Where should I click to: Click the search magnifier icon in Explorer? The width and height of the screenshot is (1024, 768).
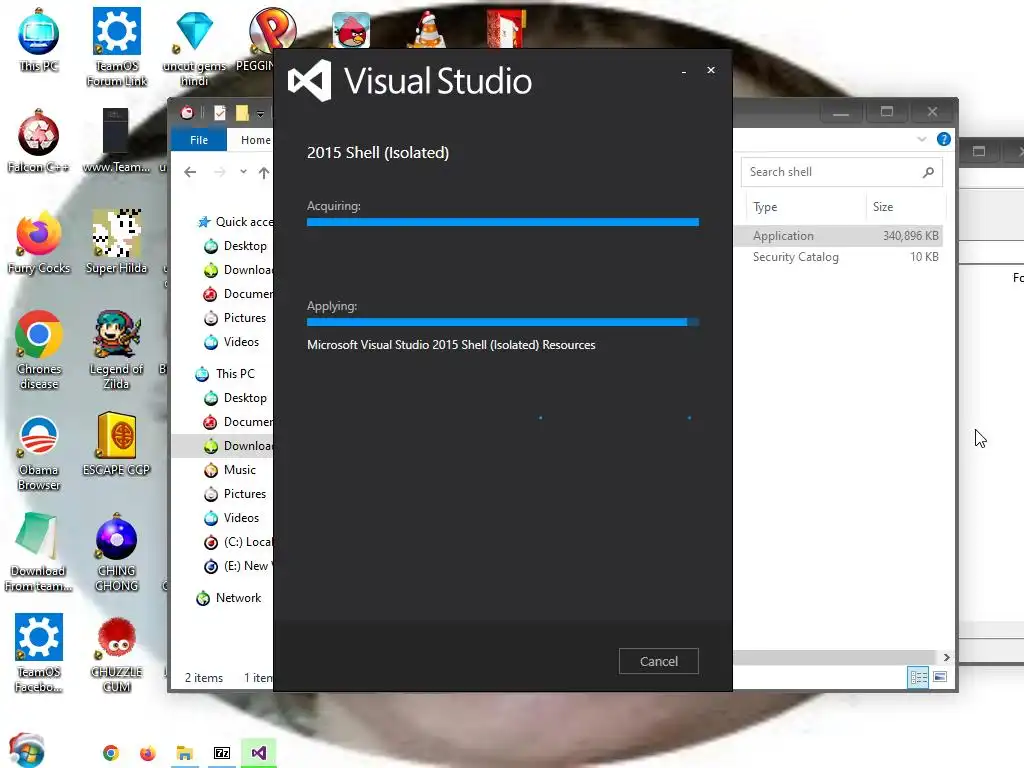tap(928, 172)
